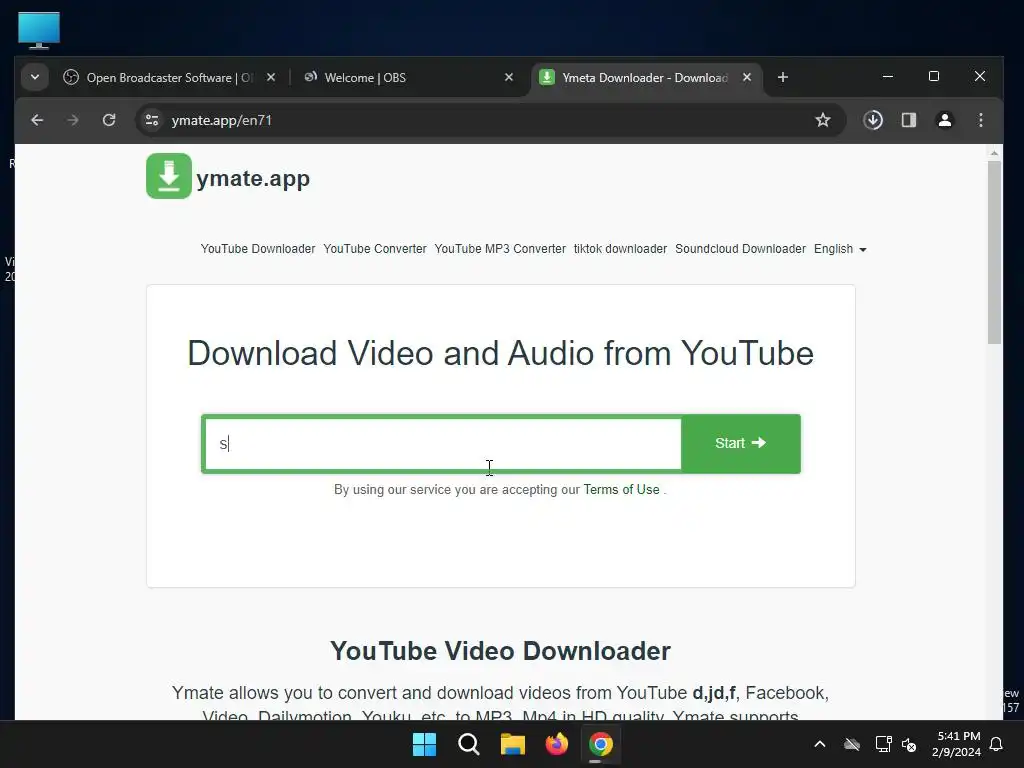The image size is (1024, 768).
Task: Click the muted volume tray icon
Action: 908,744
